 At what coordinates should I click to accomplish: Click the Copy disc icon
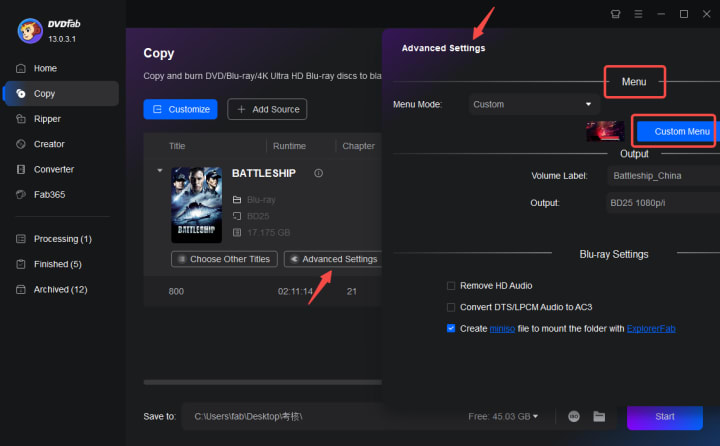pyautogui.click(x=21, y=94)
